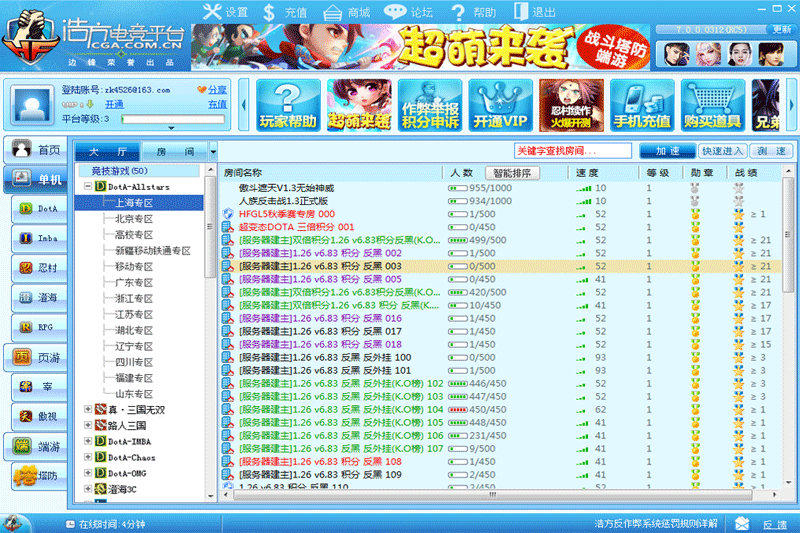Open the 购买道具 shopping cart icon

click(x=712, y=106)
